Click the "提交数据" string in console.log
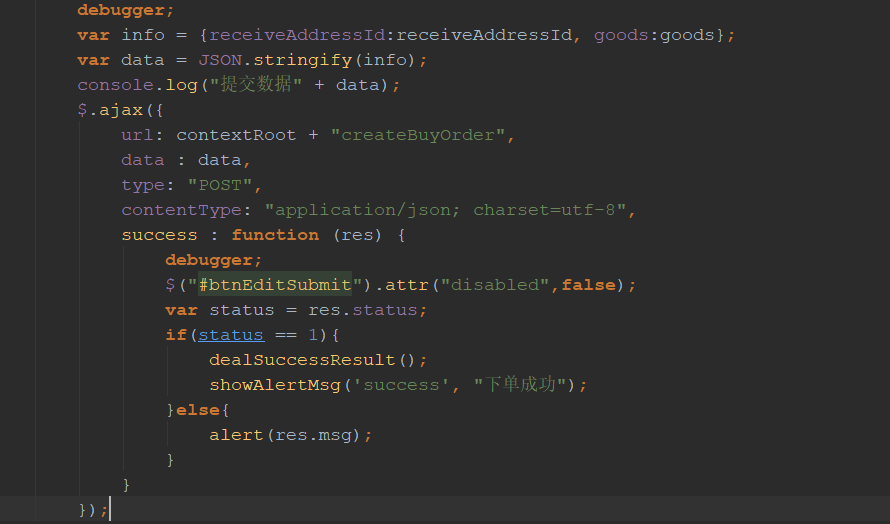Screen dimensions: 890x524 click(x=255, y=85)
